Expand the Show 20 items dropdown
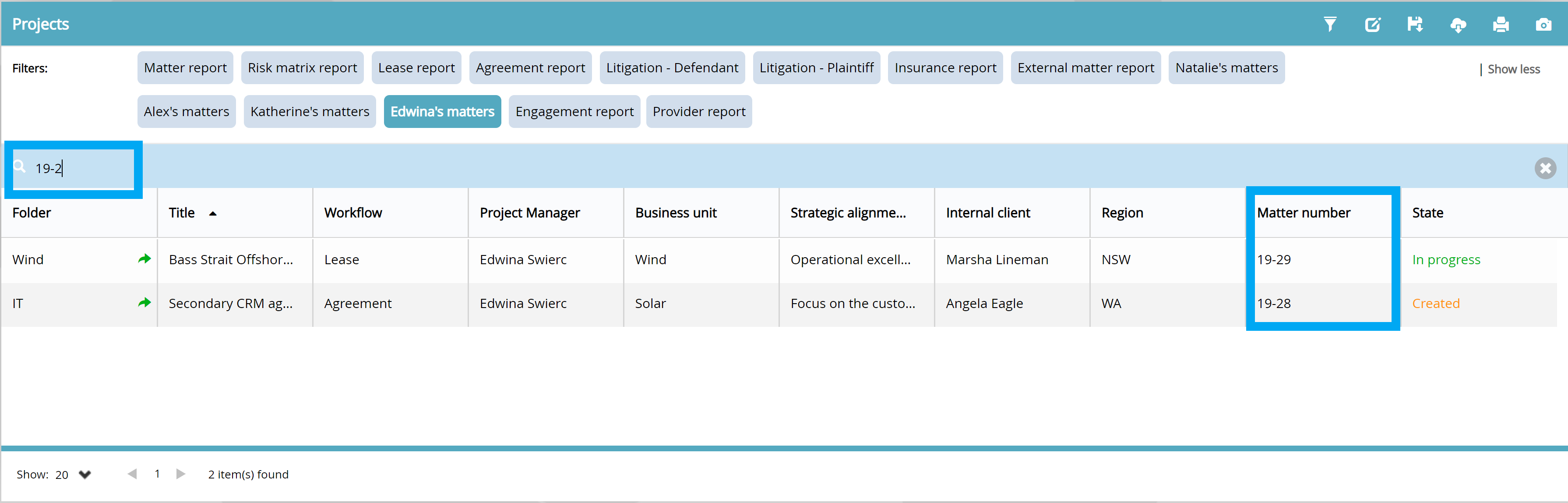Viewport: 1568px width, 503px height. coord(85,475)
